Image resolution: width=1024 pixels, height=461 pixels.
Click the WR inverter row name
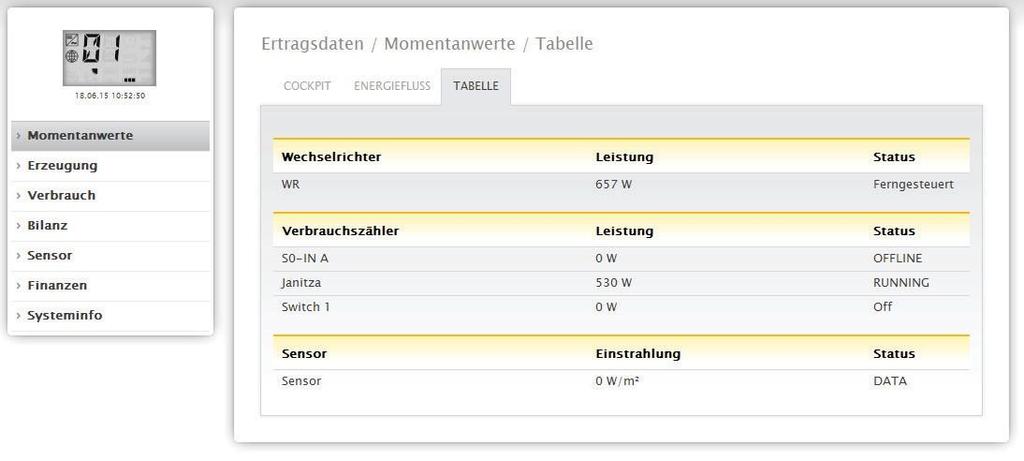(291, 185)
